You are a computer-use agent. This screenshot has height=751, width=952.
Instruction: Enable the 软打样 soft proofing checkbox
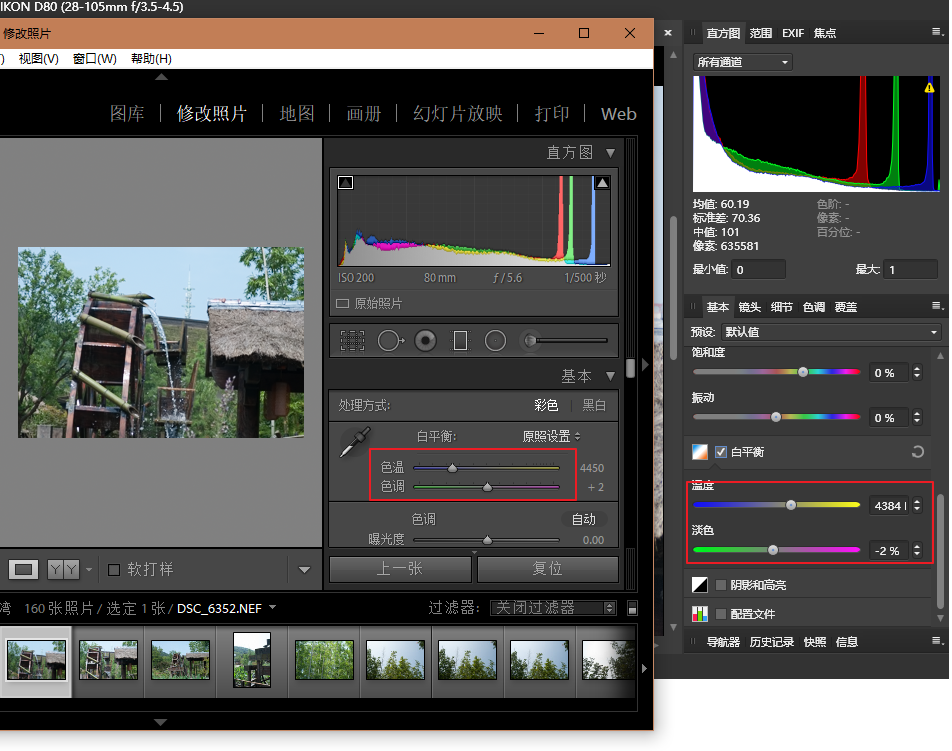click(114, 569)
